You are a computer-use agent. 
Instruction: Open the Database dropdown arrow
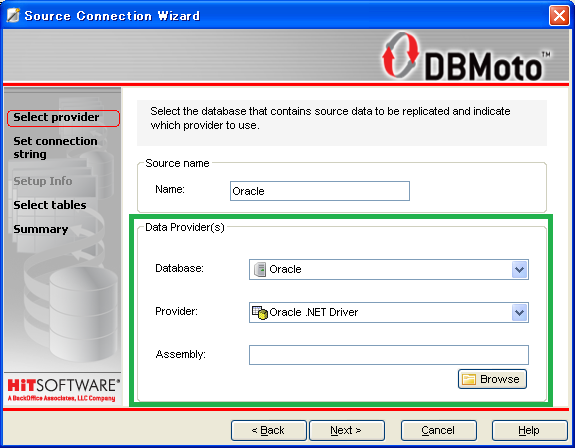coord(519,270)
